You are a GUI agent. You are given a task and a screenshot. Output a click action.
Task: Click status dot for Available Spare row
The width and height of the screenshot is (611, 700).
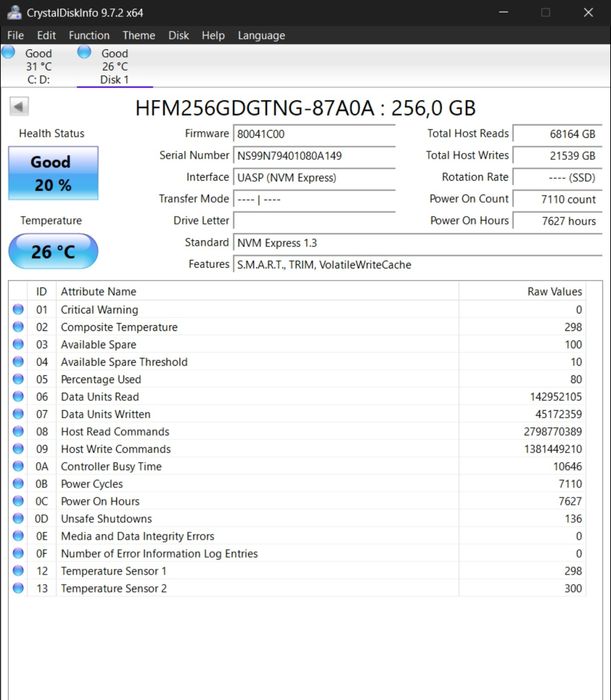click(18, 344)
